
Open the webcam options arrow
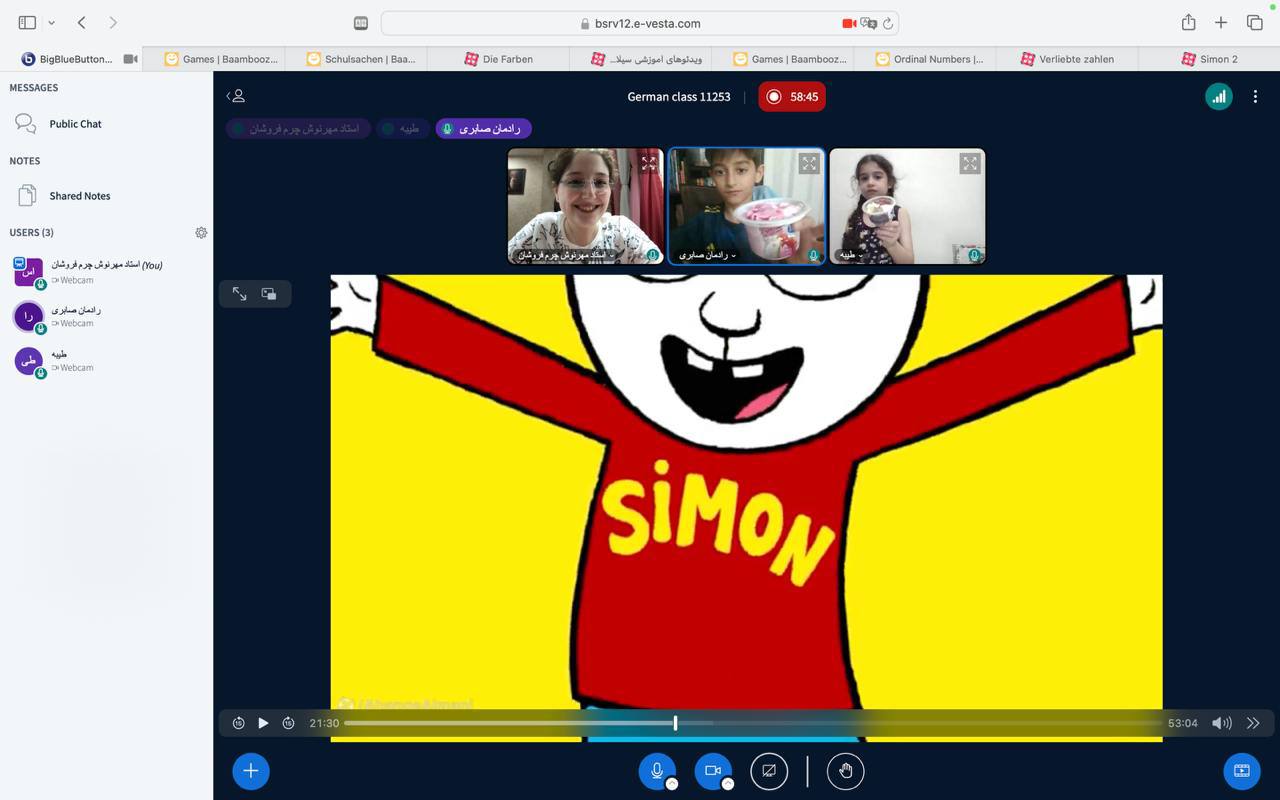[x=728, y=784]
